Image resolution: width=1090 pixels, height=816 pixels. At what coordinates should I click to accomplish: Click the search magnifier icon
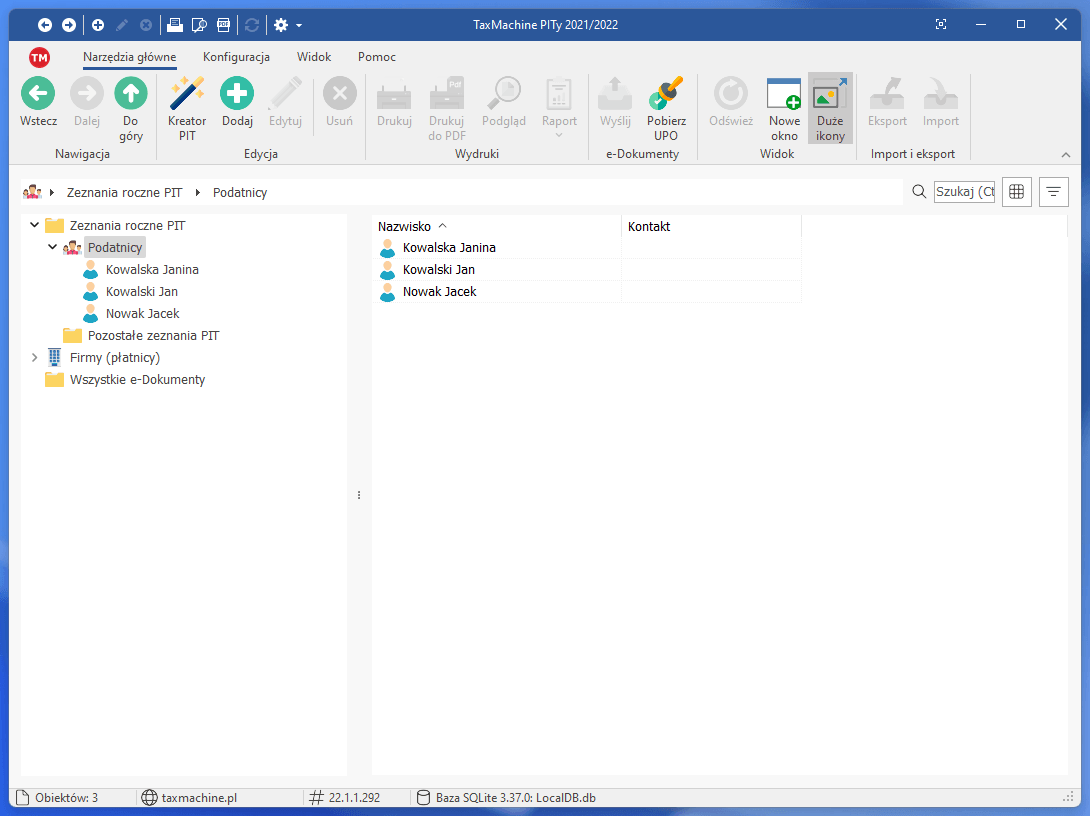919,192
